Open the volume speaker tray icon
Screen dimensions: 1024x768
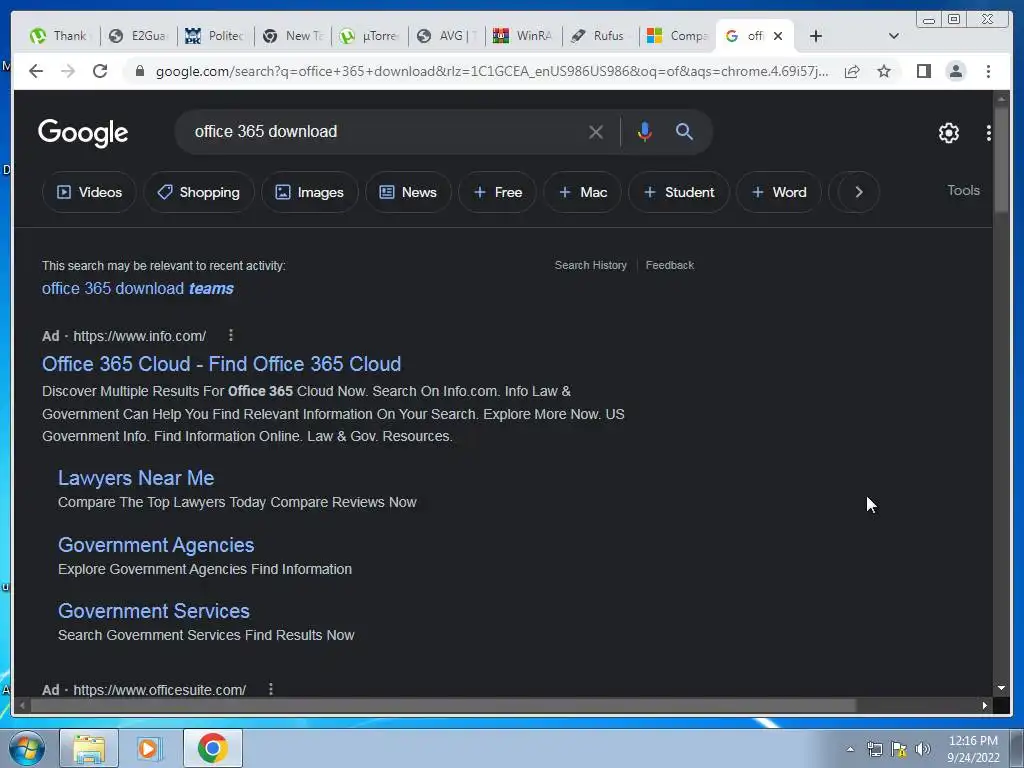click(922, 749)
